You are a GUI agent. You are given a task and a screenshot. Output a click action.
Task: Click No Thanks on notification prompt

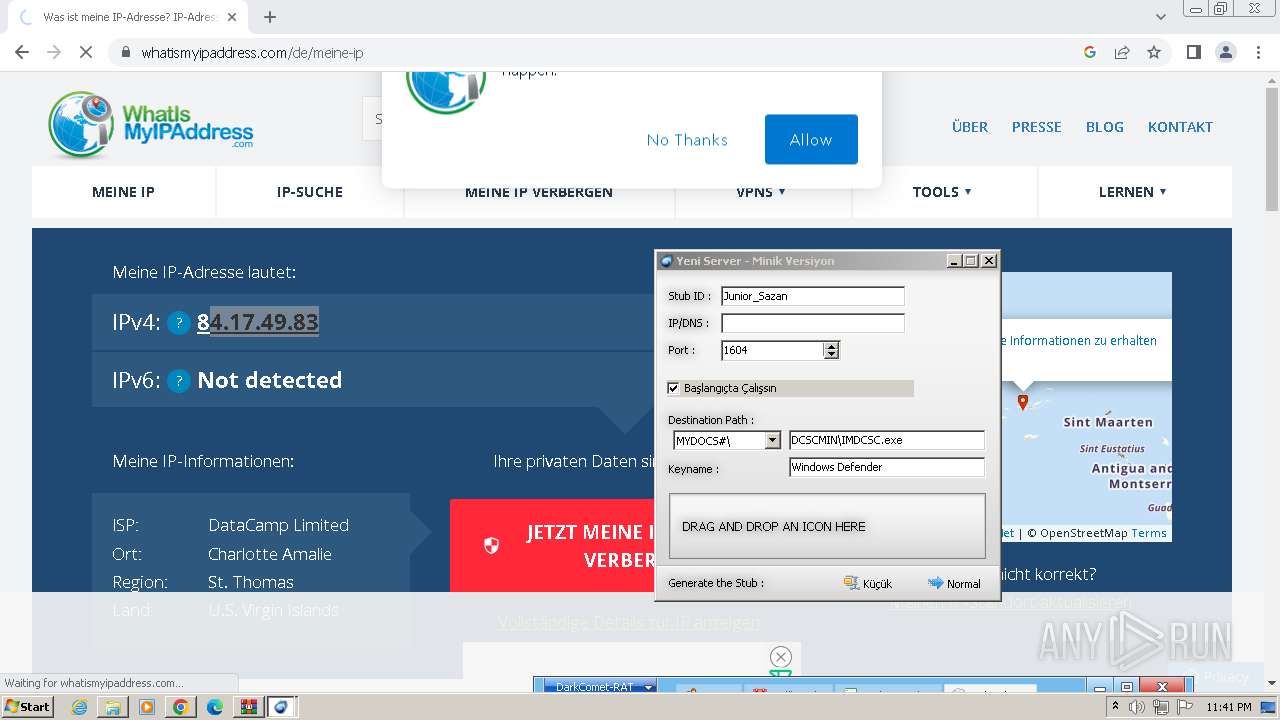pos(687,140)
